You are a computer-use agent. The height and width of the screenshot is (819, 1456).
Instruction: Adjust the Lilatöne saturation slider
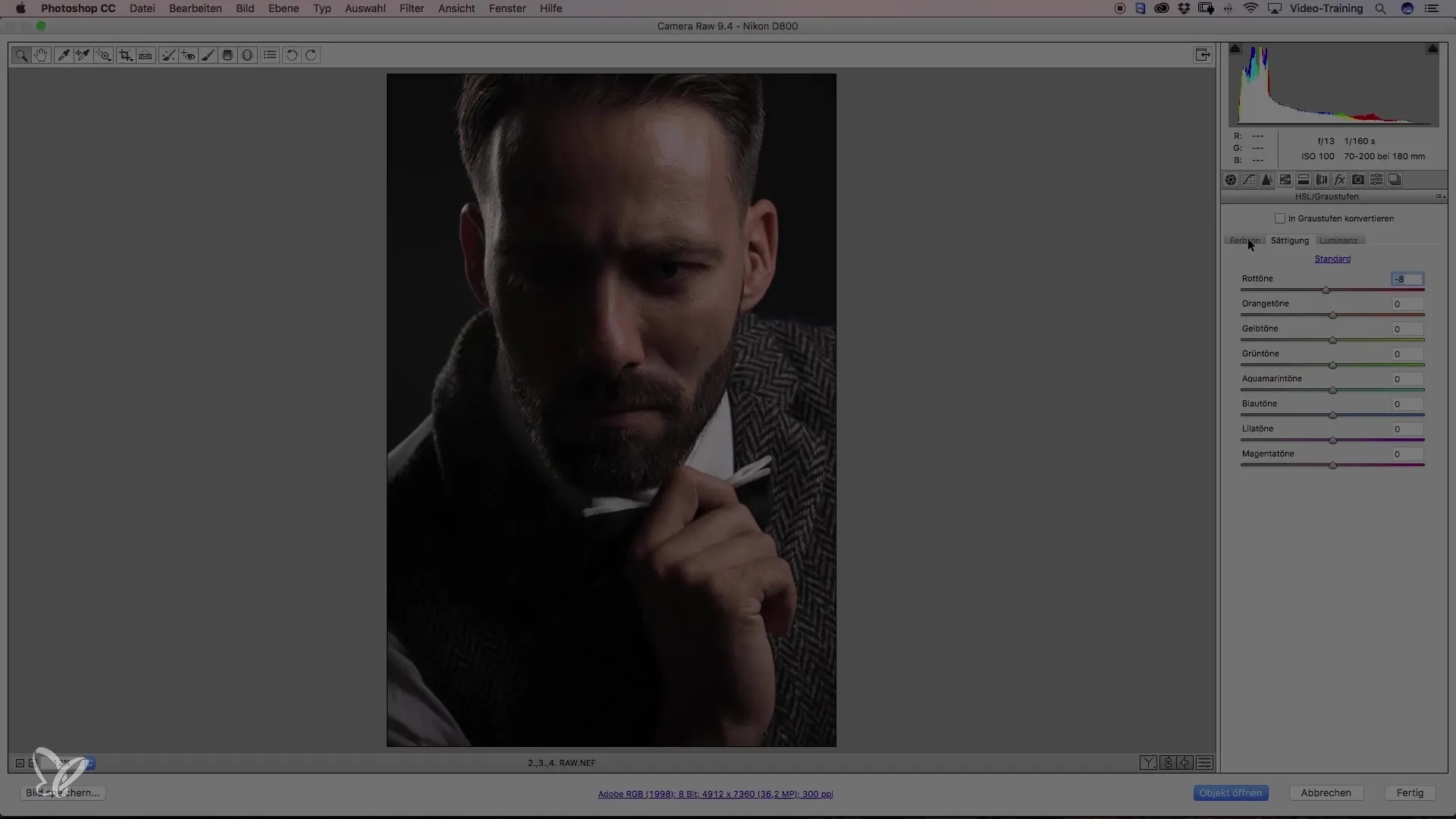point(1332,441)
